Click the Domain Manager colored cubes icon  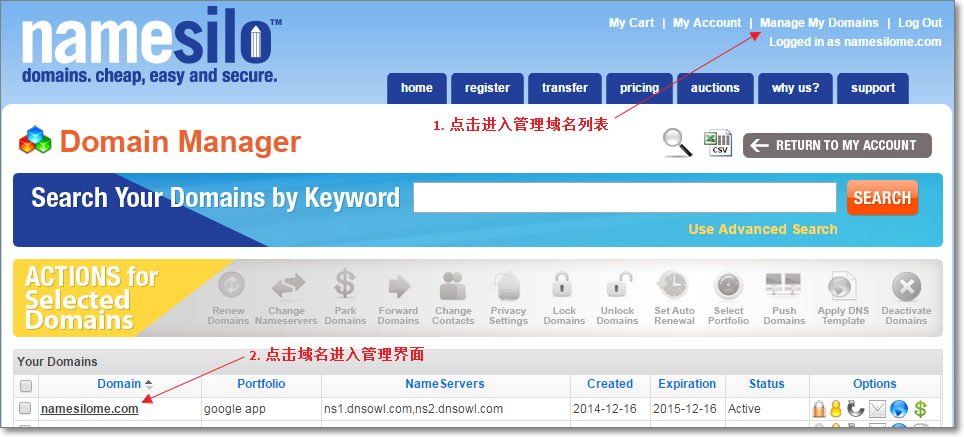pos(34,140)
